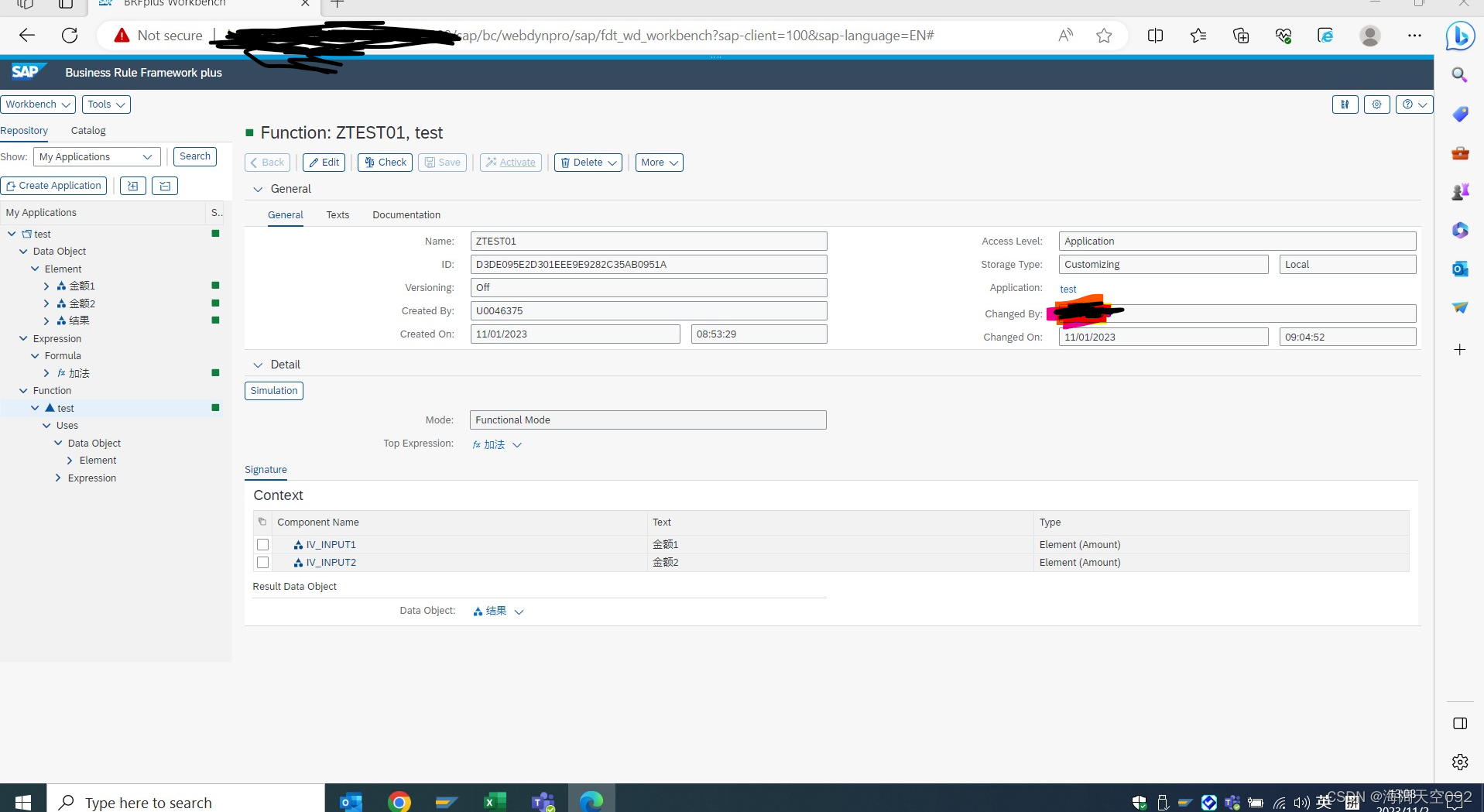Toggle the panel layout icon near settings

[x=1345, y=104]
